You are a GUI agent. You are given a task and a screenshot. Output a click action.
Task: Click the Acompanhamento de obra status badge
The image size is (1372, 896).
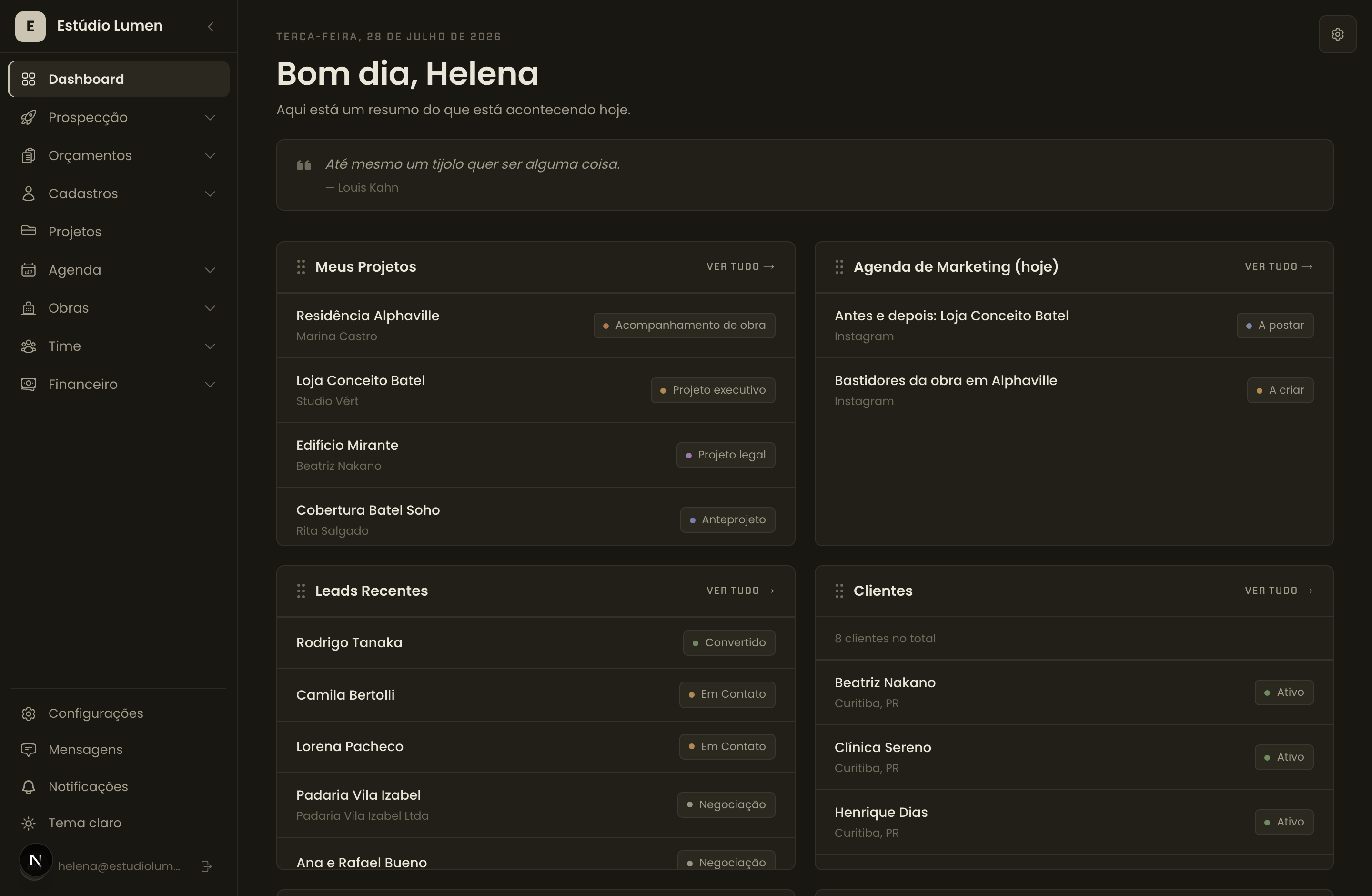684,325
